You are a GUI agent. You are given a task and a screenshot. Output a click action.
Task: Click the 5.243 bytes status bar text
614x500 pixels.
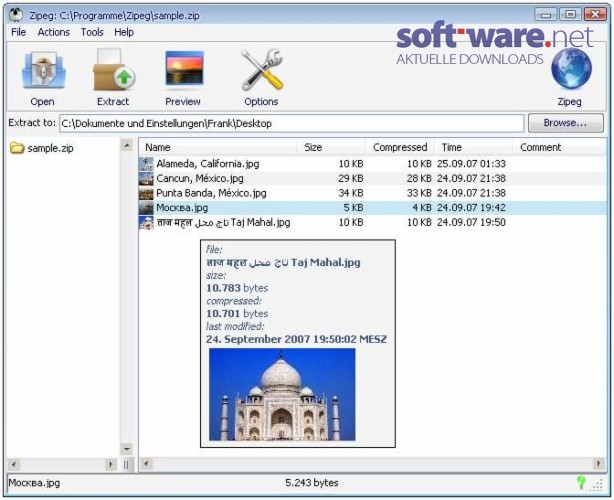312,483
